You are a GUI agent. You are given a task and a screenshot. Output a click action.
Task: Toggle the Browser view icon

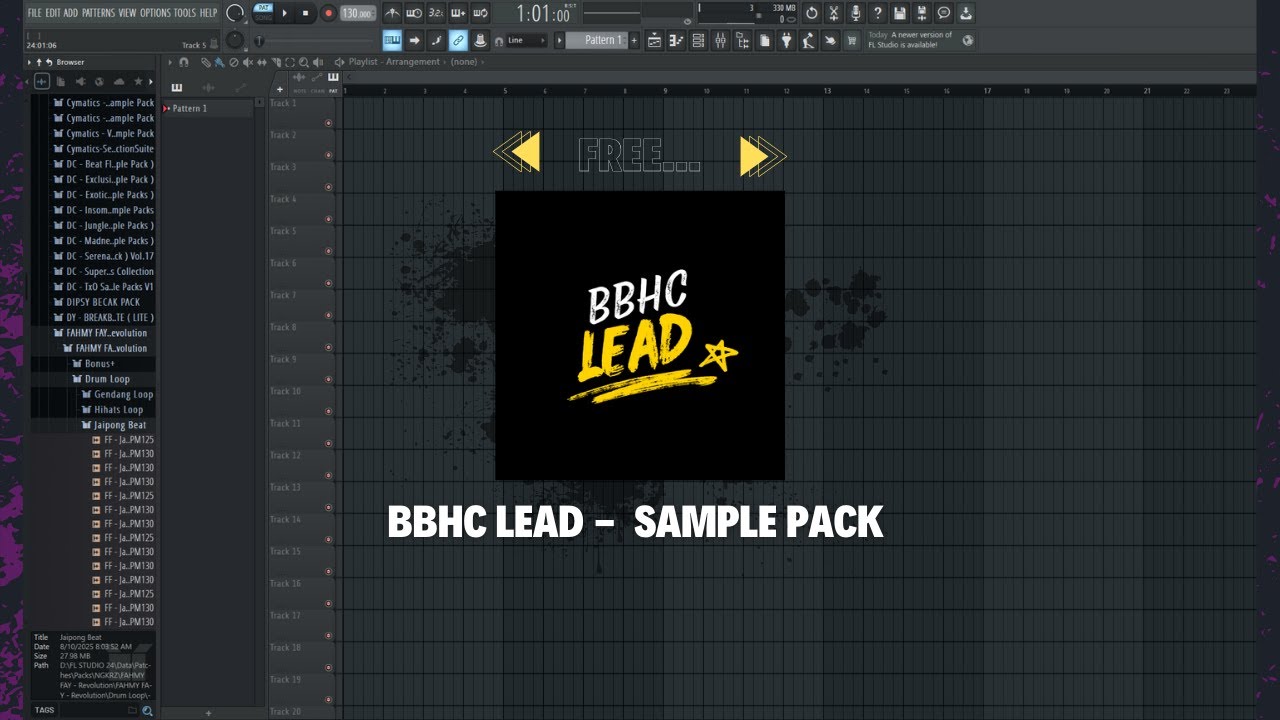742,40
